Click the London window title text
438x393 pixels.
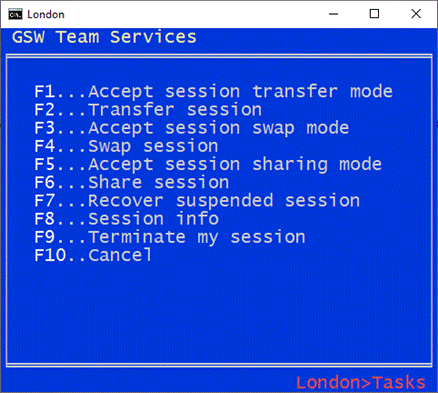tap(46, 14)
